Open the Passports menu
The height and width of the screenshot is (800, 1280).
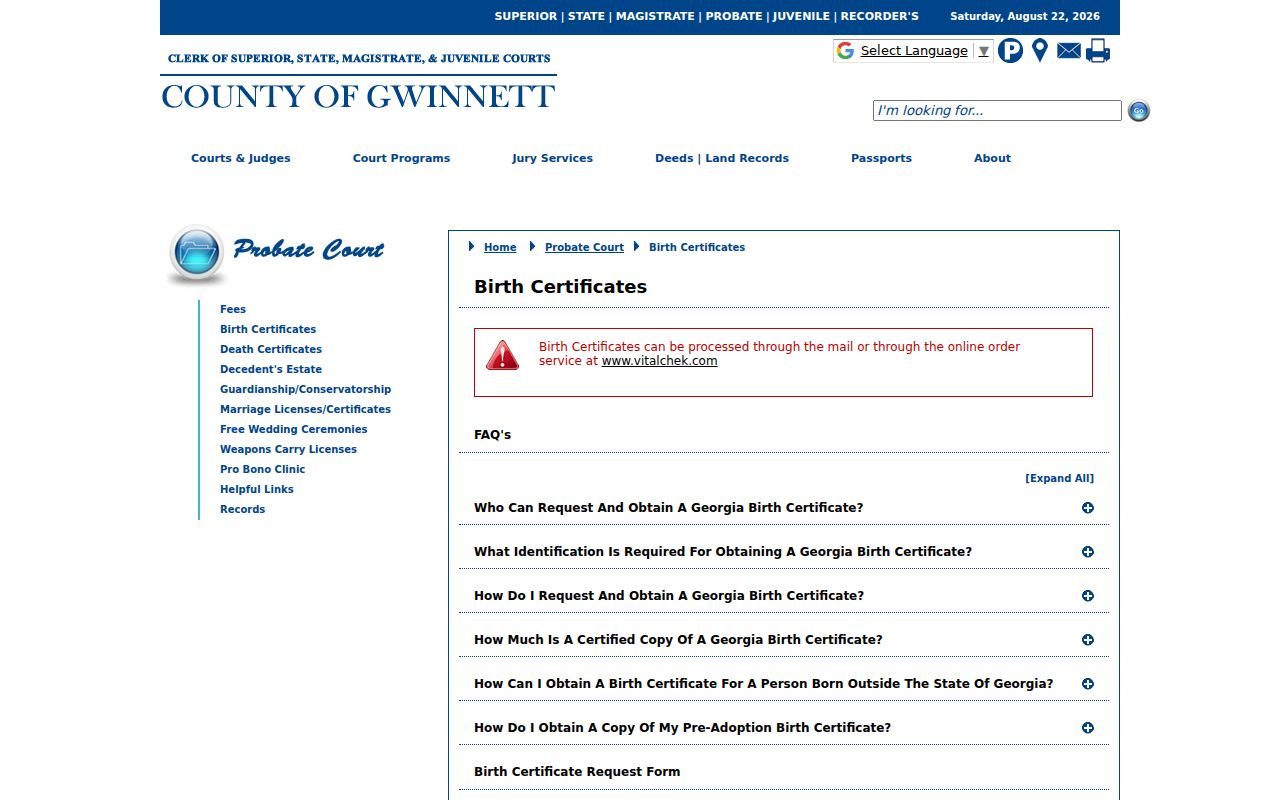click(881, 158)
